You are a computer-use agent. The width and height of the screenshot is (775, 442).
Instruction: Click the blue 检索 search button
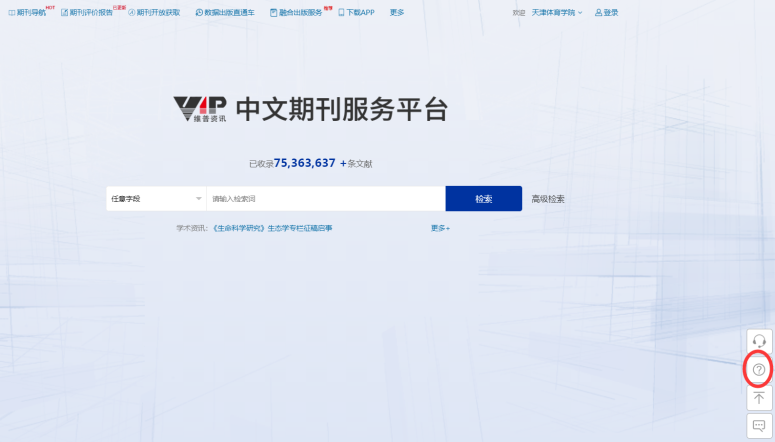click(x=483, y=199)
